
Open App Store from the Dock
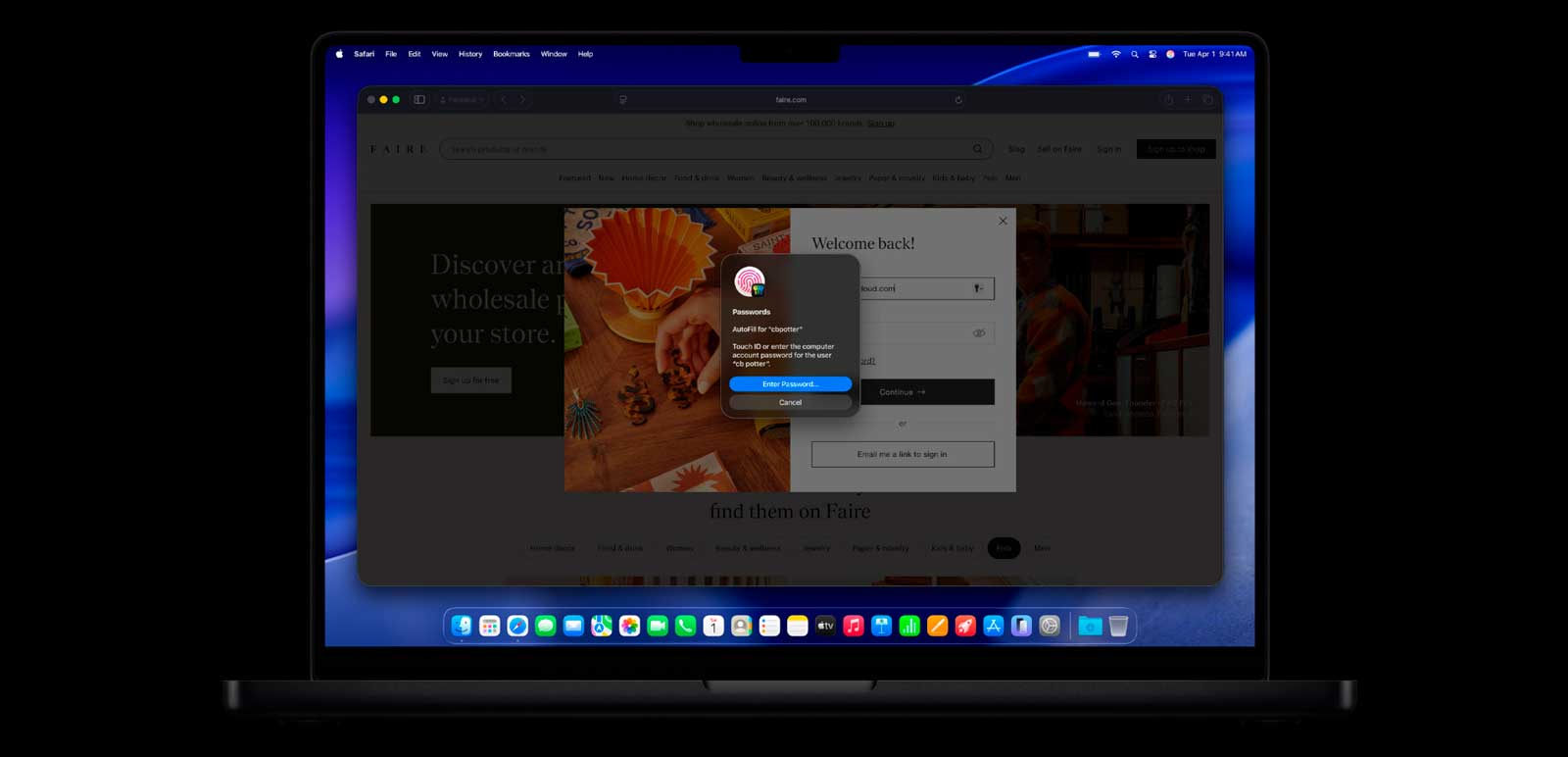(x=994, y=626)
